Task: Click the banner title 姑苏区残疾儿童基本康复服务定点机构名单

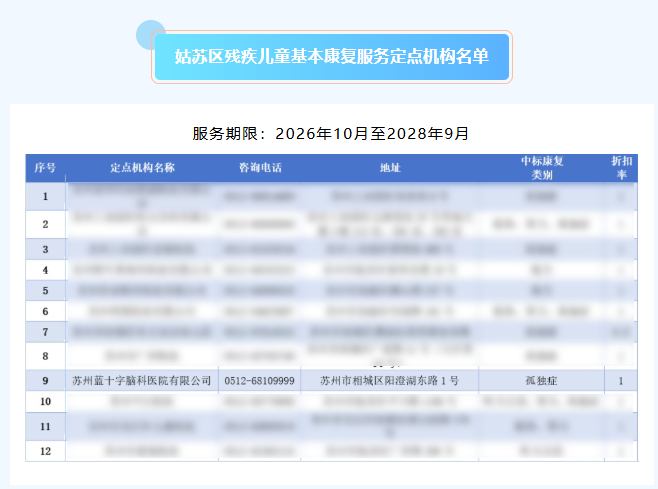Action: pyautogui.click(x=332, y=56)
